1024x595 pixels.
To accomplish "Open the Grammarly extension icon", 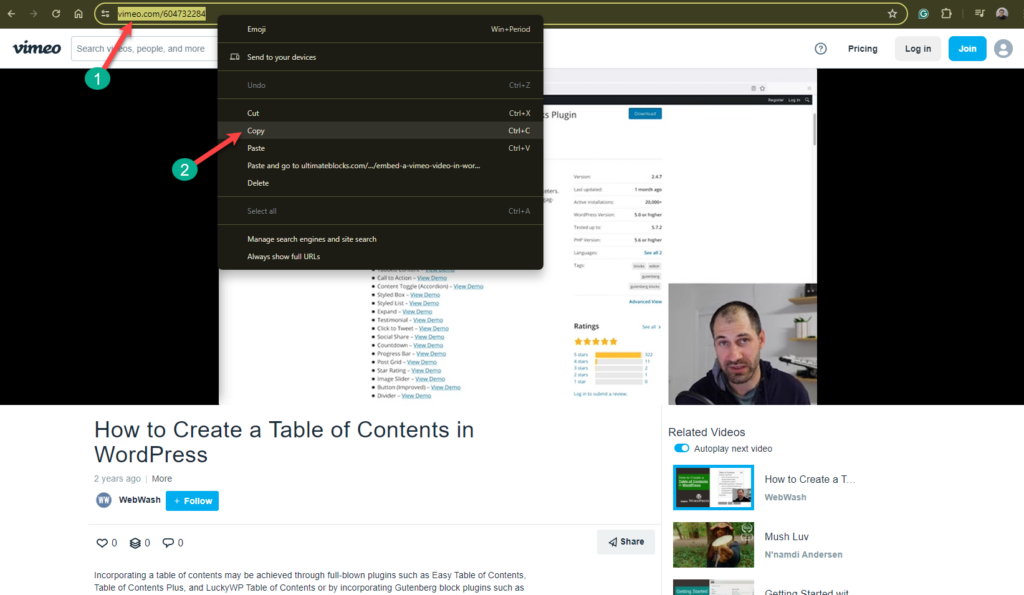I will pos(923,13).
